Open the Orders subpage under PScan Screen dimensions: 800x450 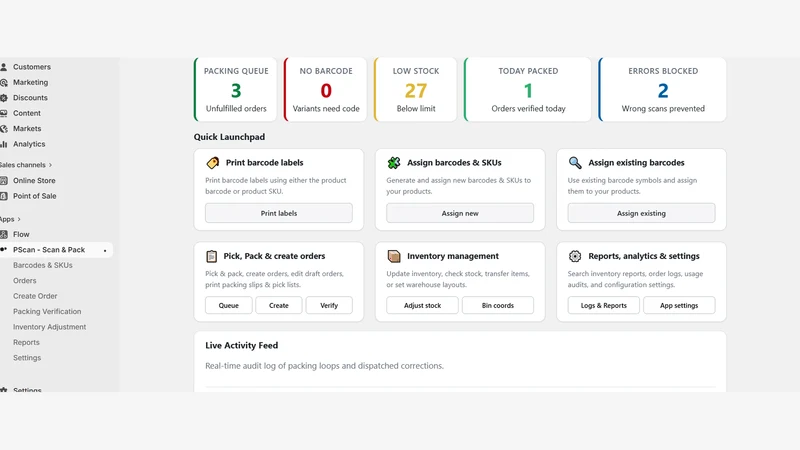(24, 281)
